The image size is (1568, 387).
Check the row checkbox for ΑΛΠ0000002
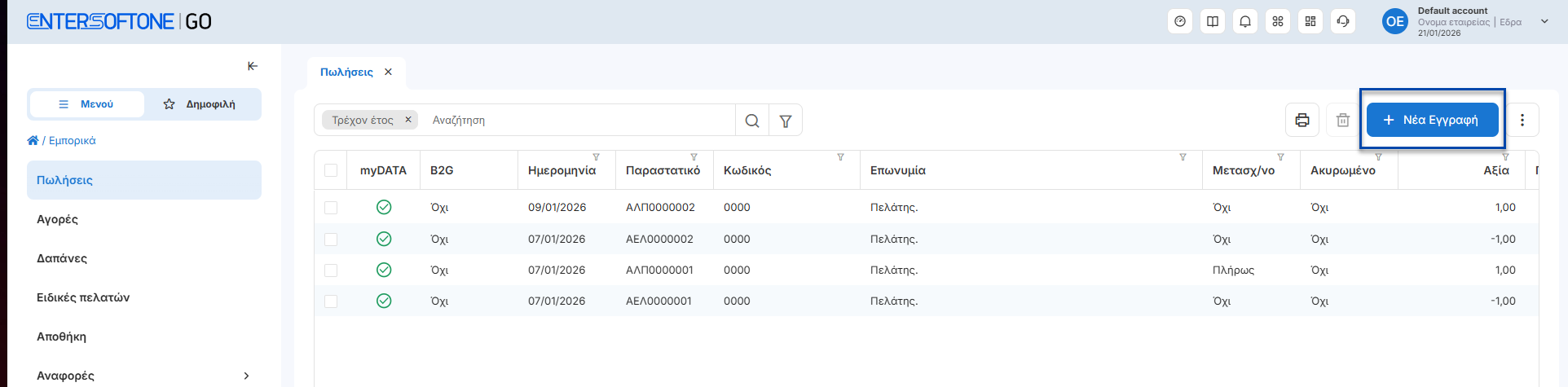pos(331,208)
